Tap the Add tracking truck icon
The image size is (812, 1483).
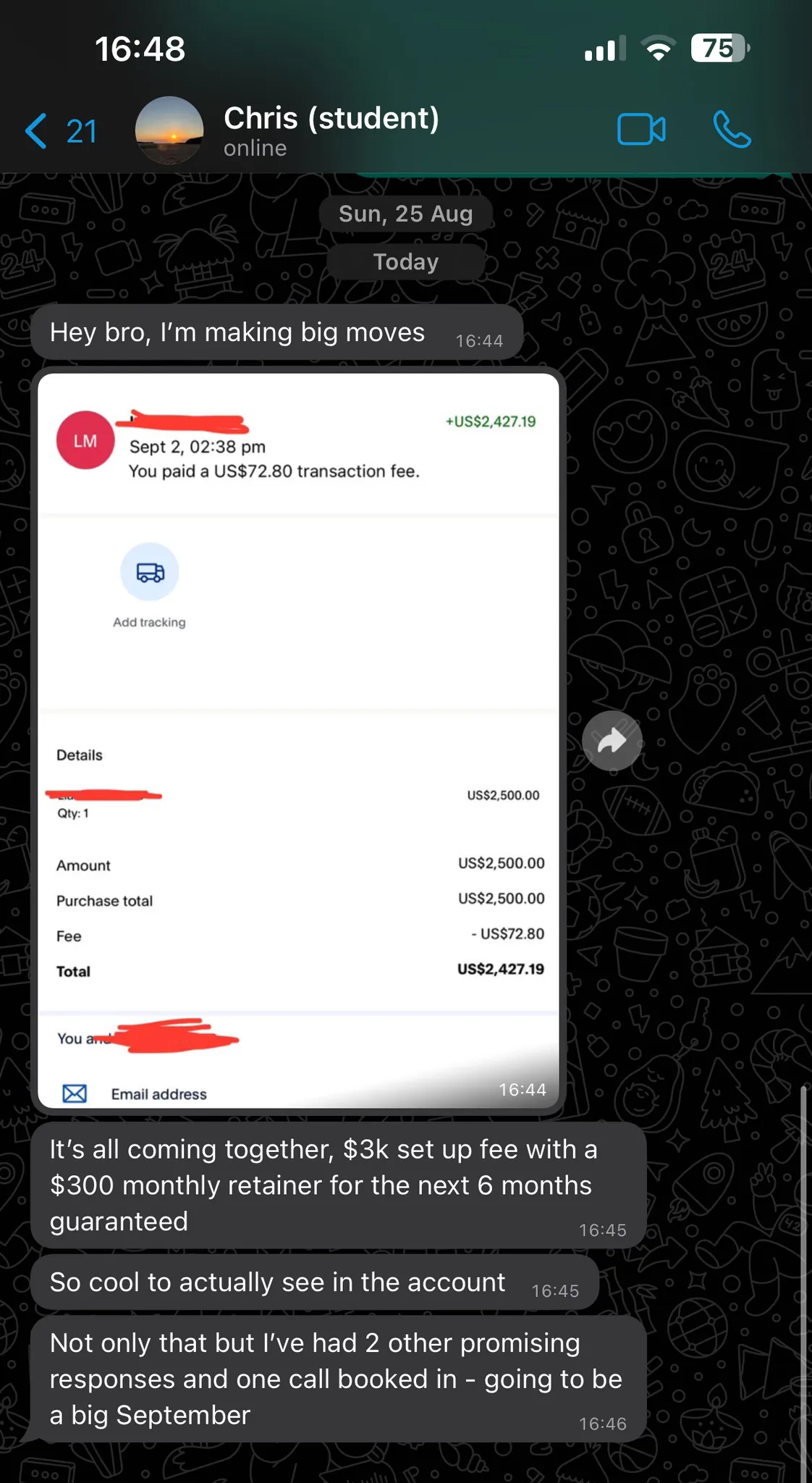coord(149,572)
